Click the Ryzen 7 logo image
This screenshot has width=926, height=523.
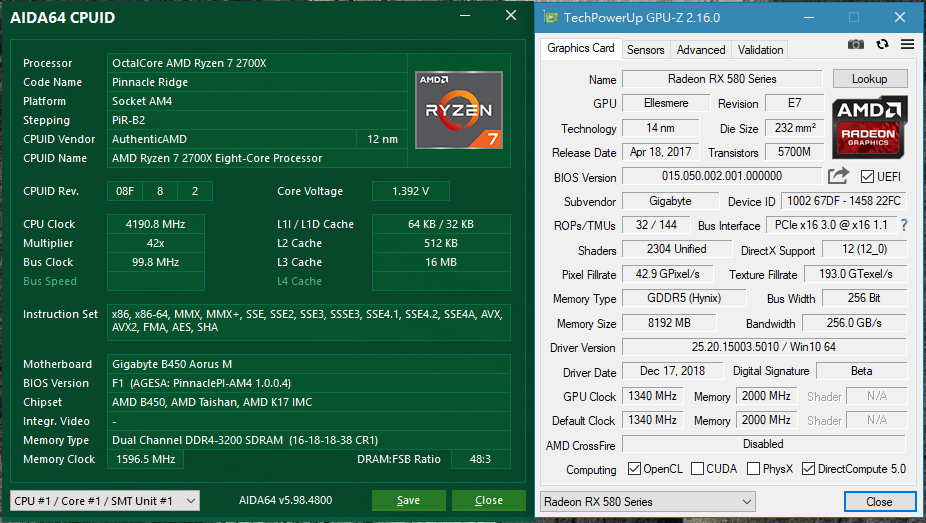pyautogui.click(x=459, y=110)
